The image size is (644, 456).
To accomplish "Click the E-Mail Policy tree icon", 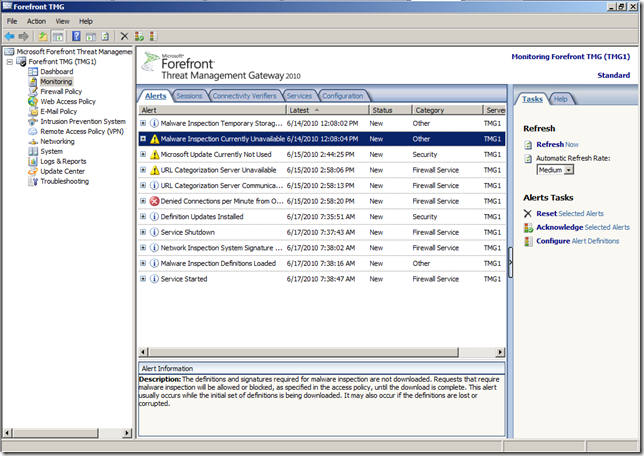I will tap(33, 111).
